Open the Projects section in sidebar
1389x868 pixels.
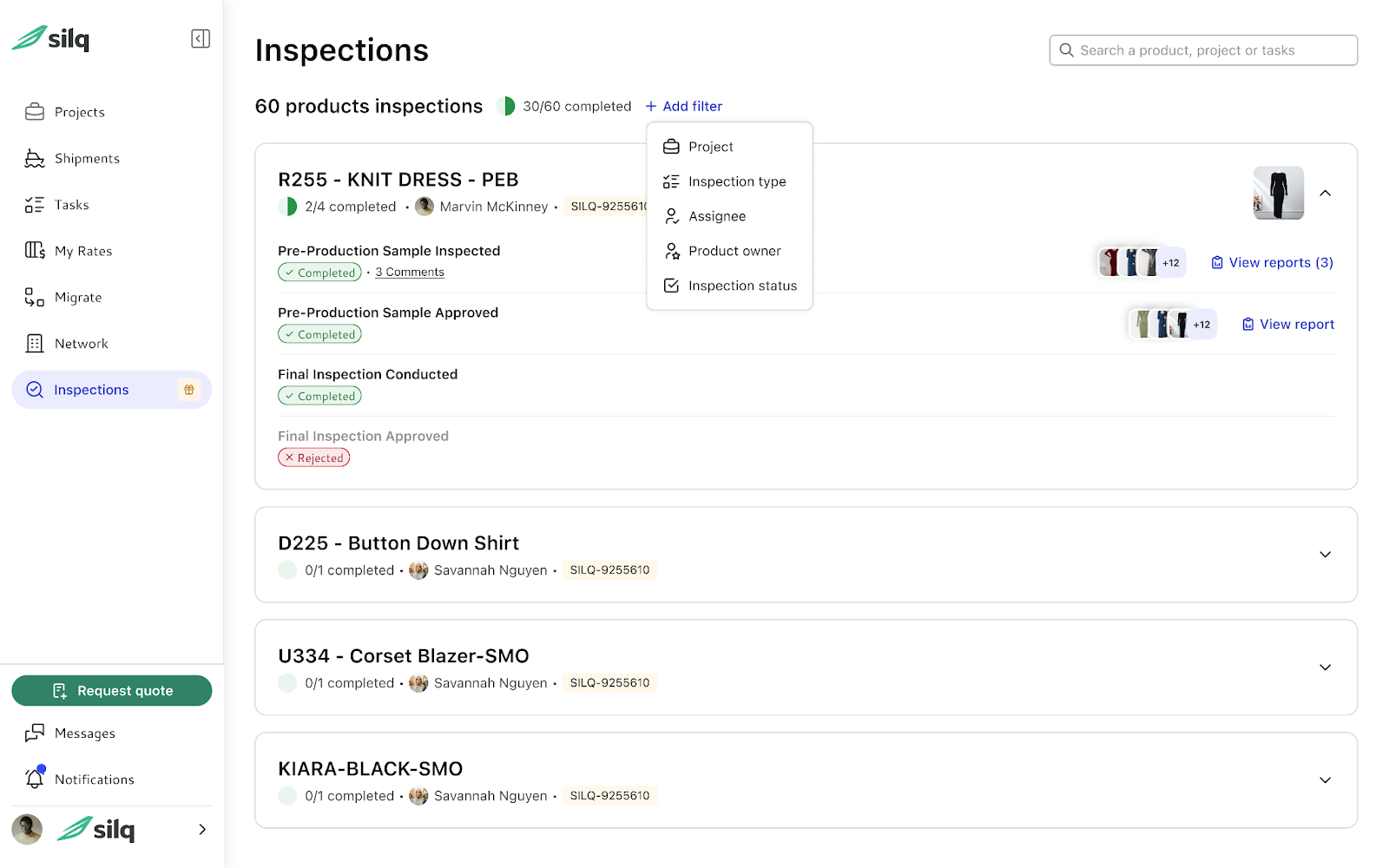pos(79,112)
